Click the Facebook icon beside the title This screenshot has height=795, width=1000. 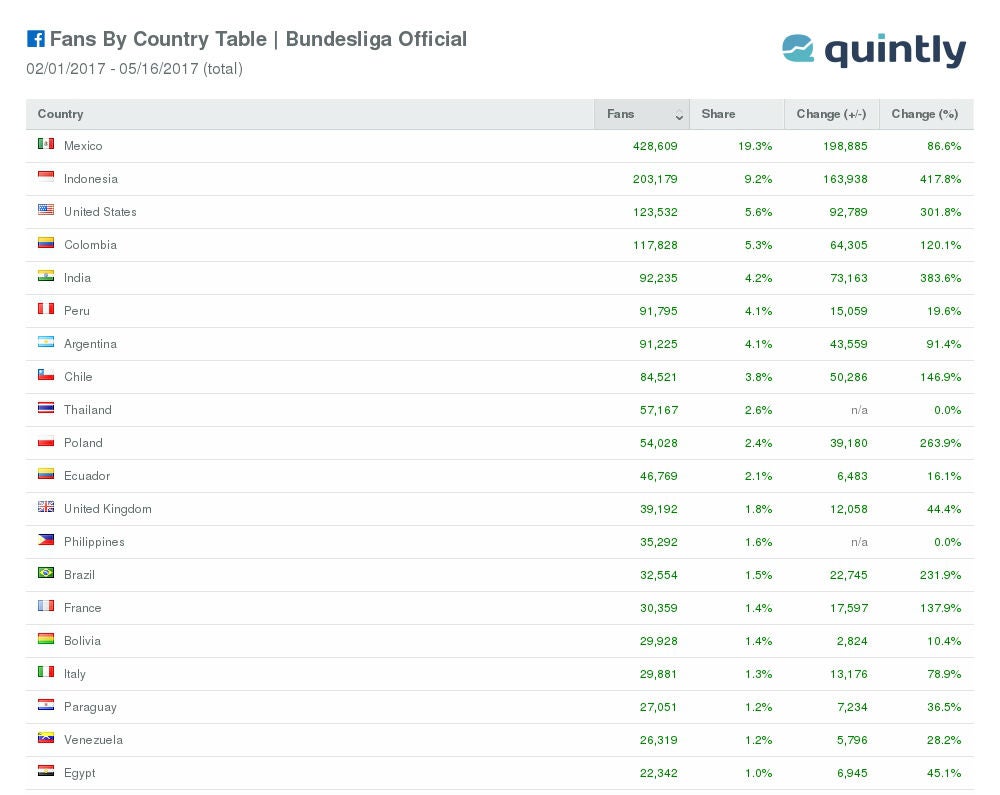35,39
